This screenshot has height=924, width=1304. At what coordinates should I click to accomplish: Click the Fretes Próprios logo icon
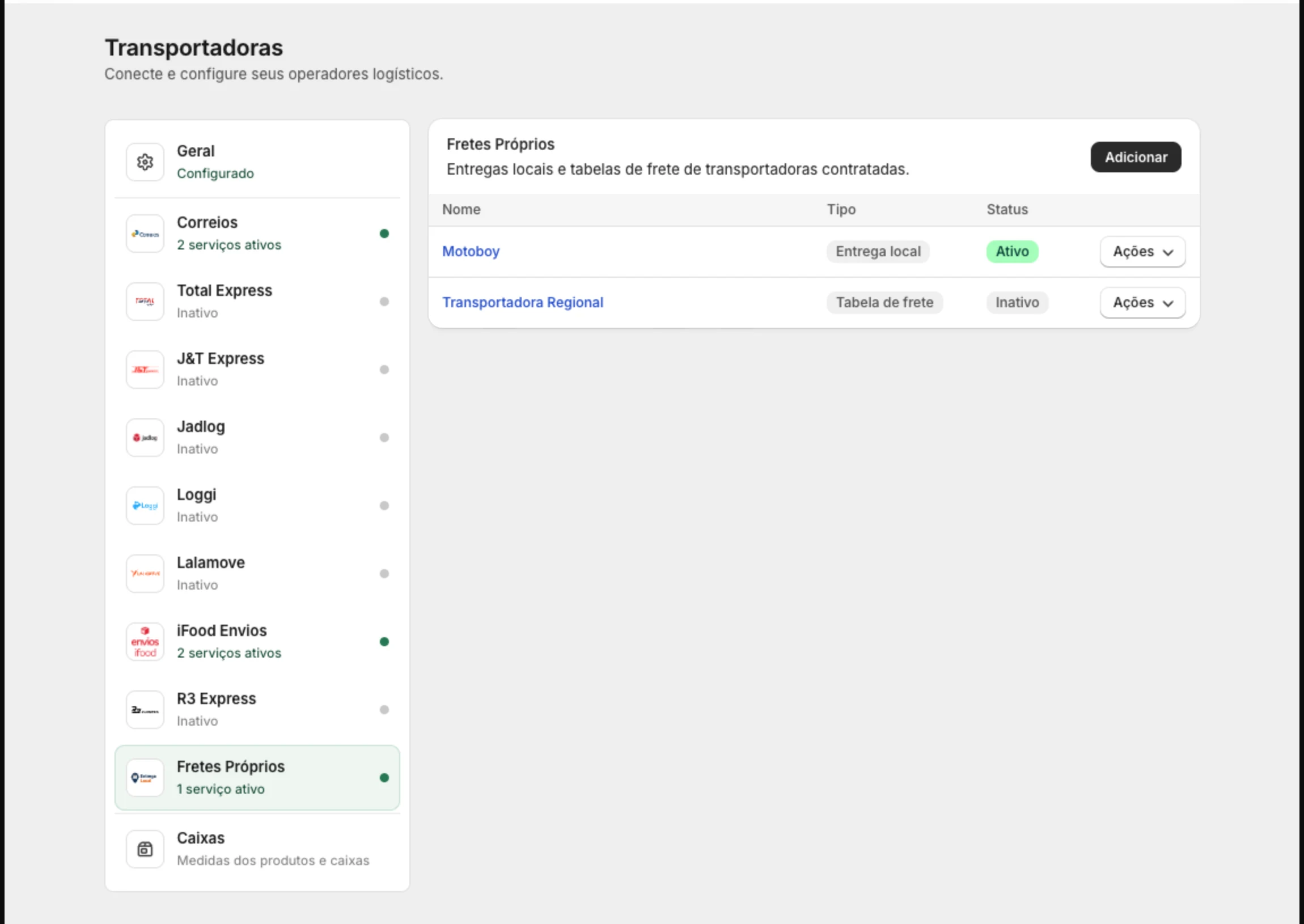(x=145, y=778)
